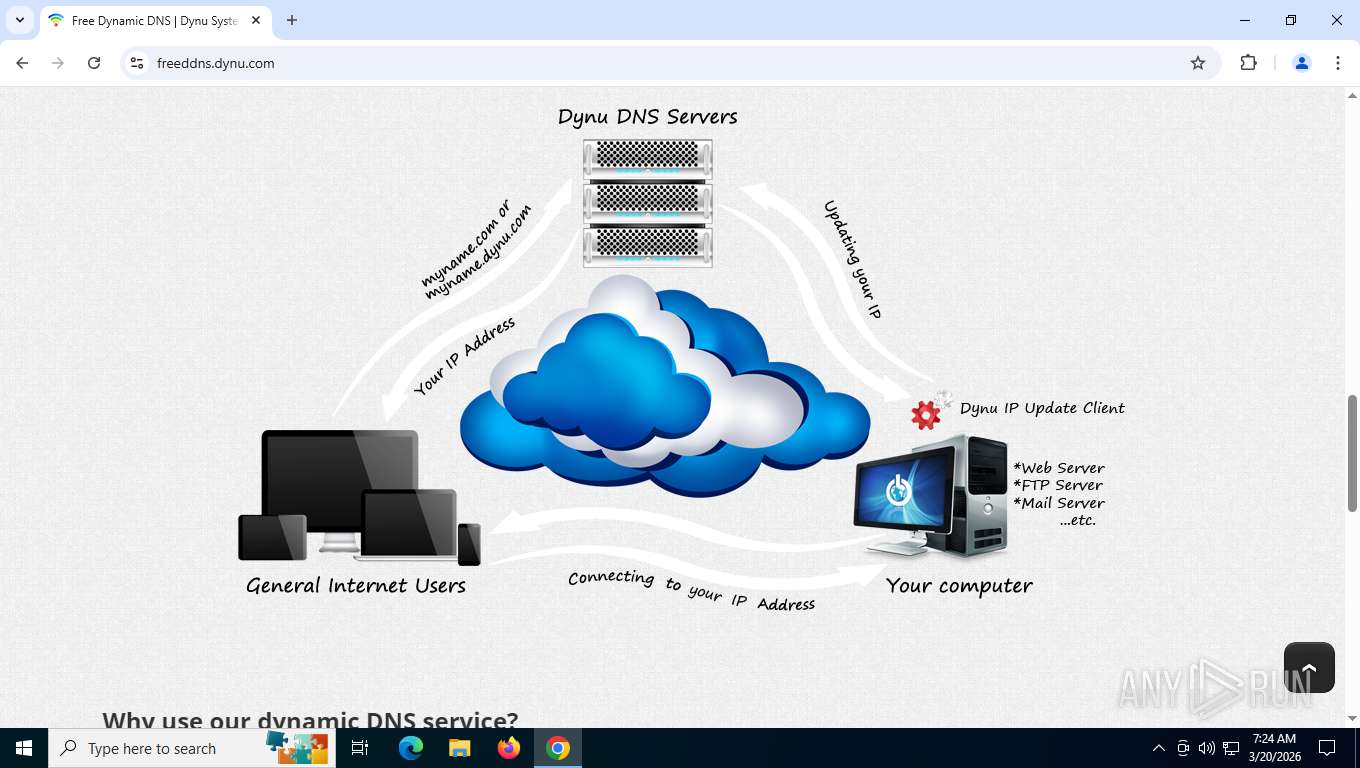Open Task View on the taskbar

pyautogui.click(x=360, y=748)
